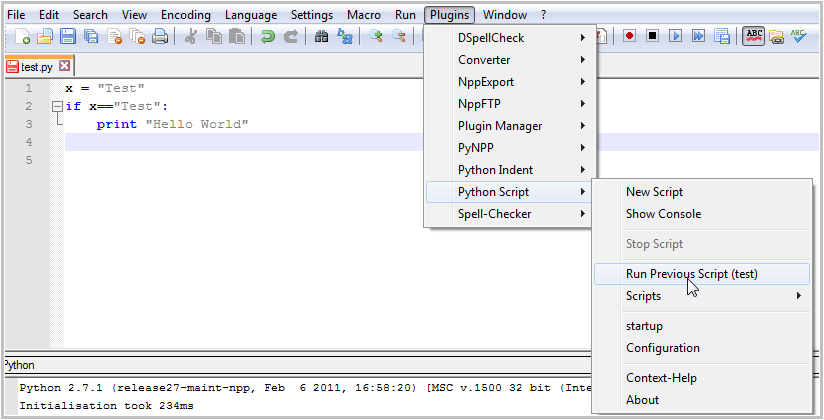Expand the Python Indent submenu
The width and height of the screenshot is (824, 420).
[510, 170]
